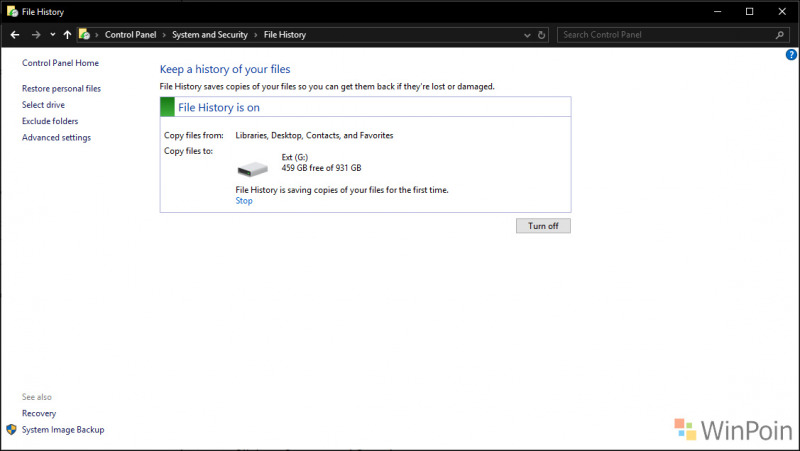The height and width of the screenshot is (451, 800).
Task: Expand the address bar history dropdown
Action: click(527, 35)
